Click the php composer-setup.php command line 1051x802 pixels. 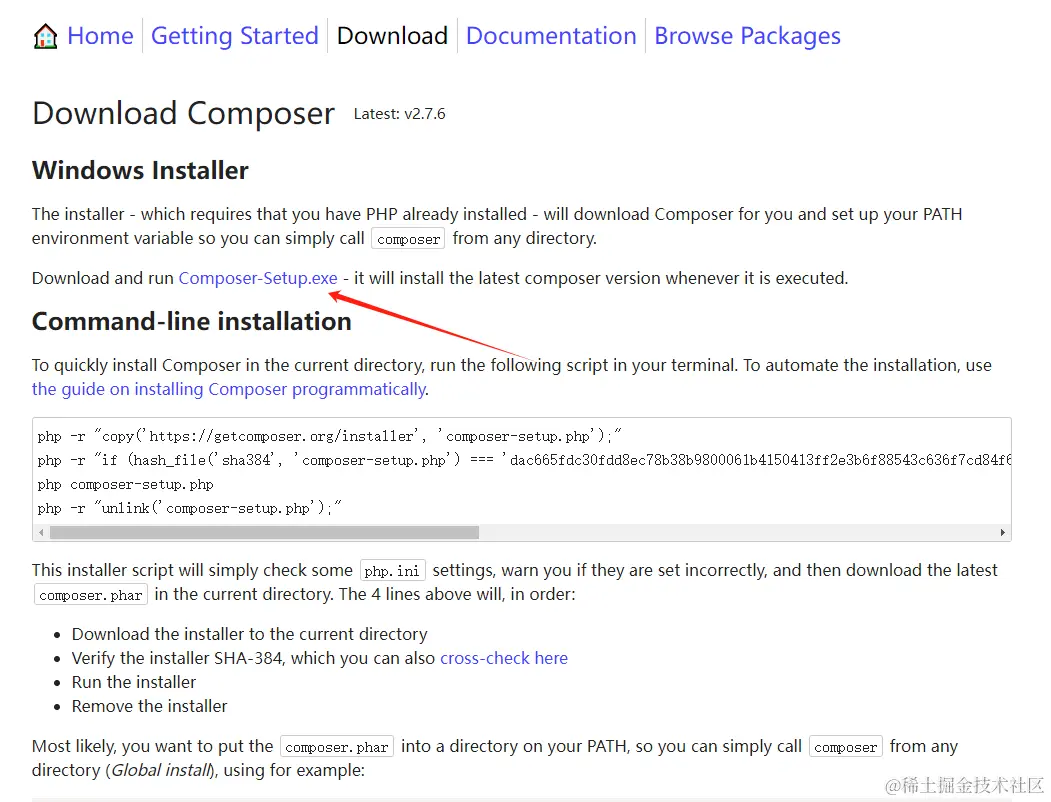click(125, 484)
